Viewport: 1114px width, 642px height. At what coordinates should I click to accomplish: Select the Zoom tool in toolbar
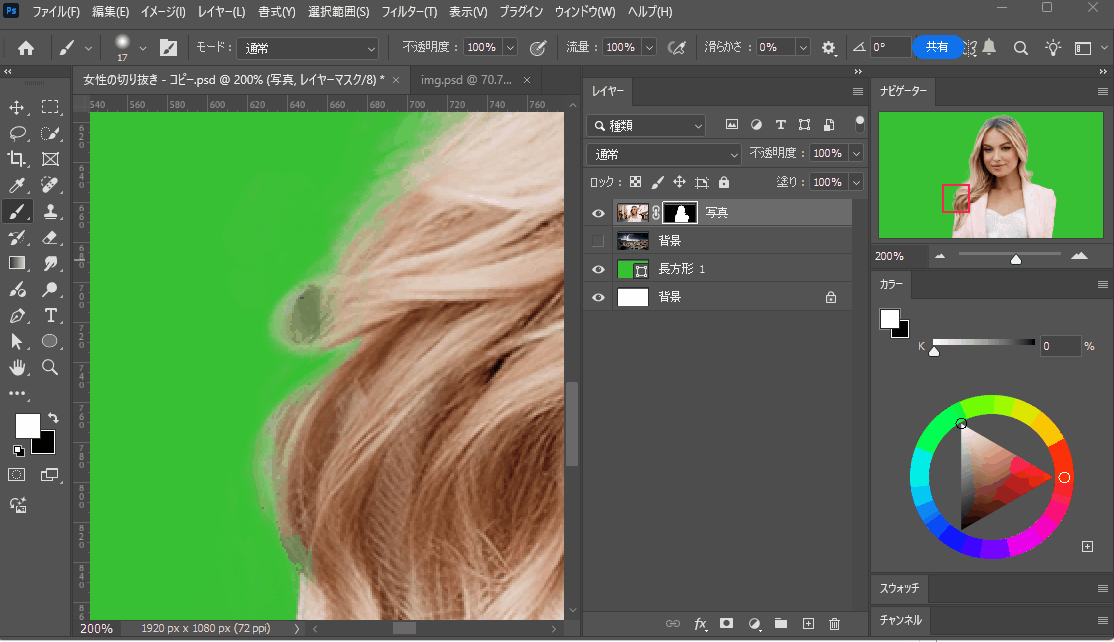pyautogui.click(x=50, y=367)
